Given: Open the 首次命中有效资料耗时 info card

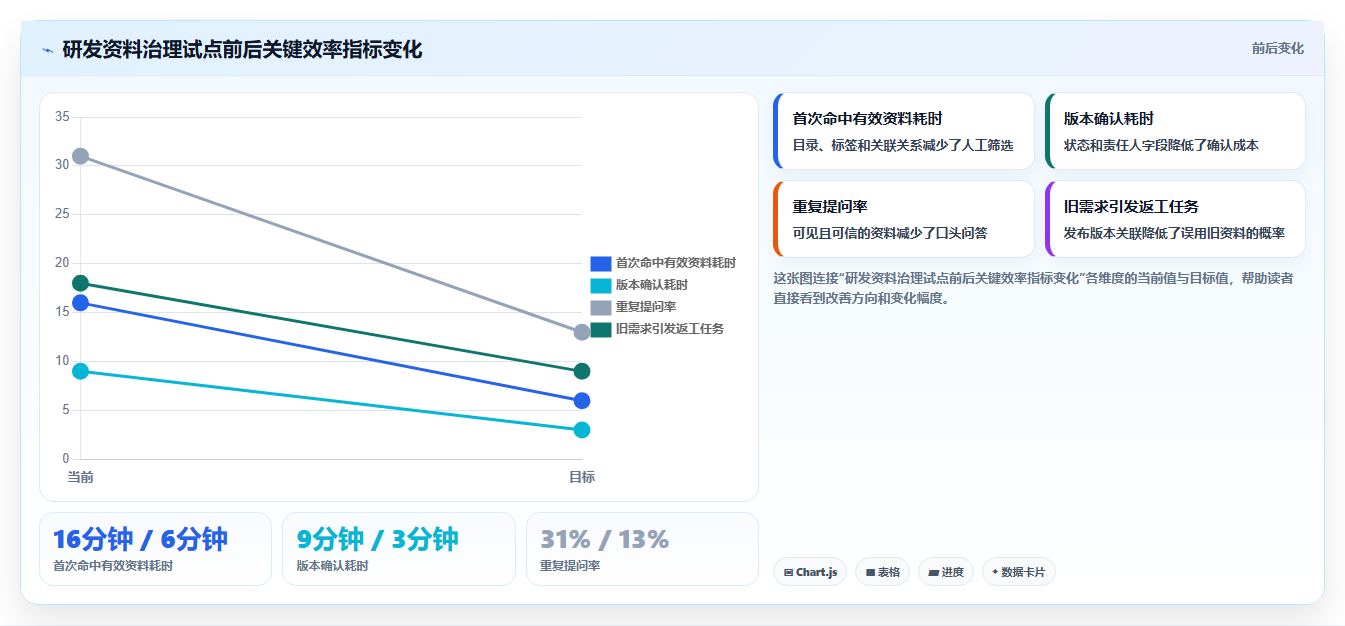Looking at the screenshot, I should pyautogui.click(x=903, y=131).
